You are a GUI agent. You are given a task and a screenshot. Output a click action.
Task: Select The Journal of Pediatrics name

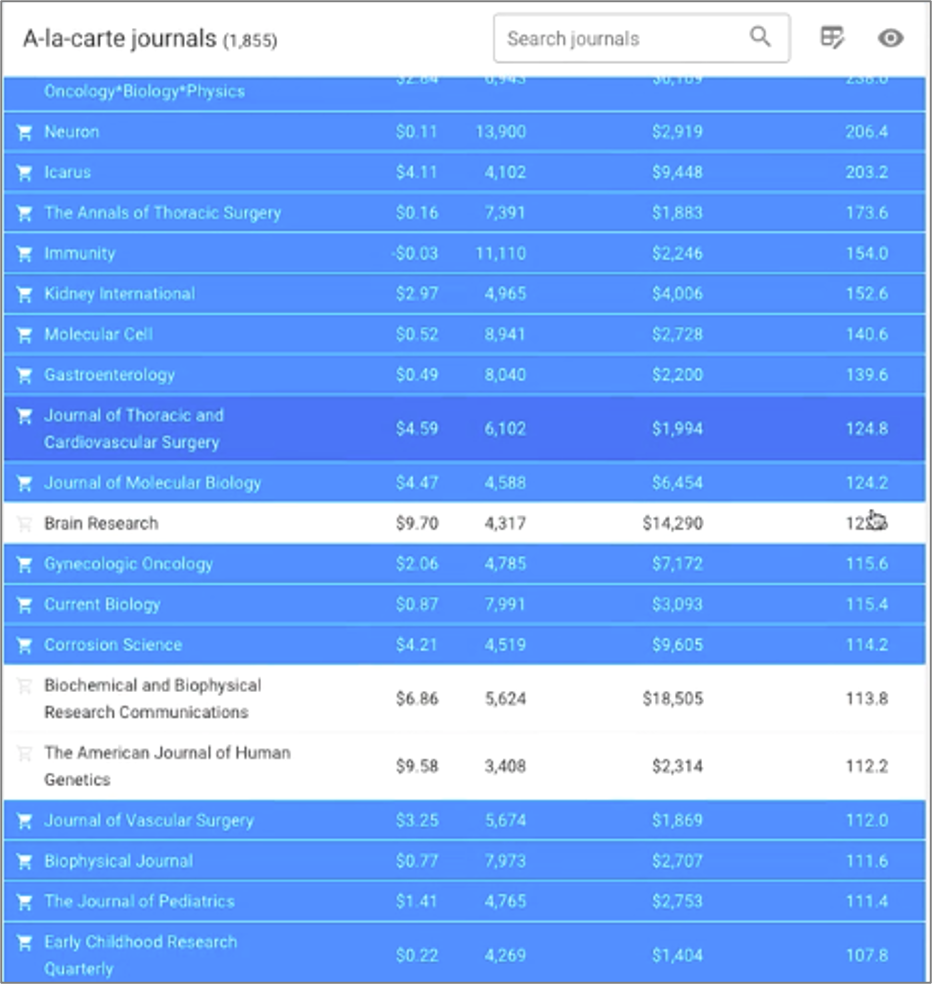(139, 901)
